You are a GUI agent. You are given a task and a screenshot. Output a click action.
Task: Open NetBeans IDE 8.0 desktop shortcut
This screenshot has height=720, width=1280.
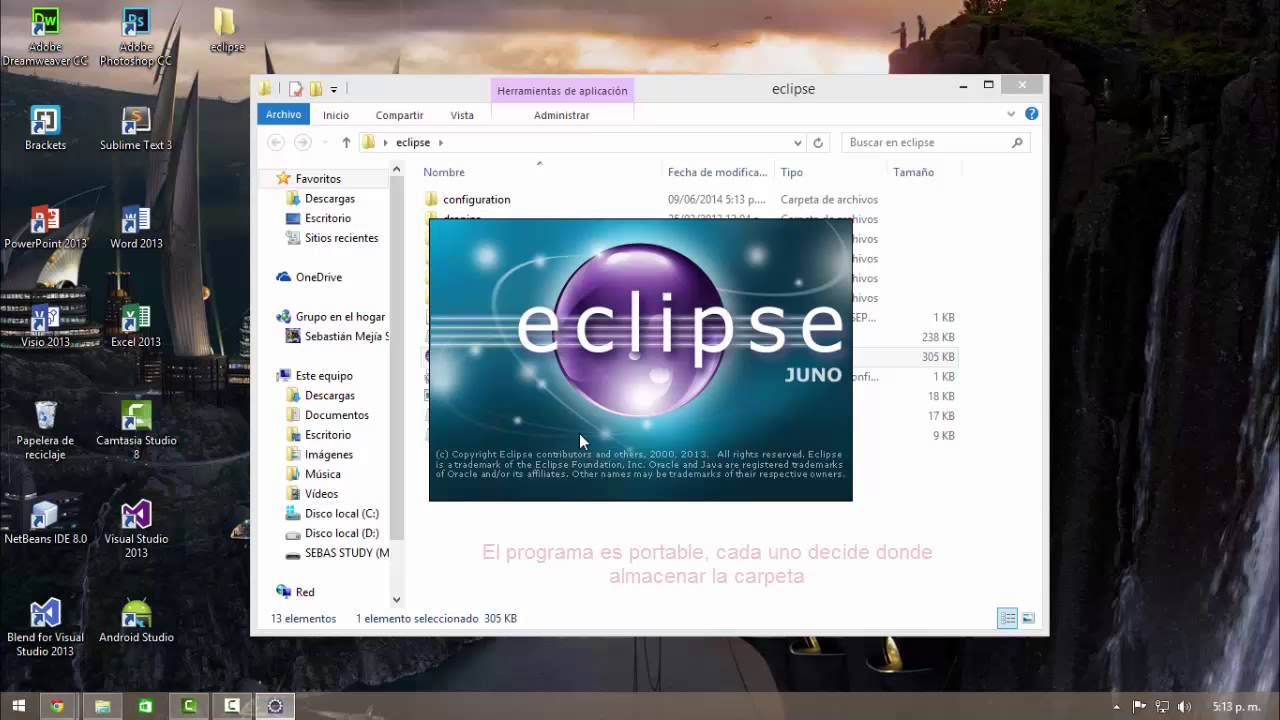[x=45, y=522]
